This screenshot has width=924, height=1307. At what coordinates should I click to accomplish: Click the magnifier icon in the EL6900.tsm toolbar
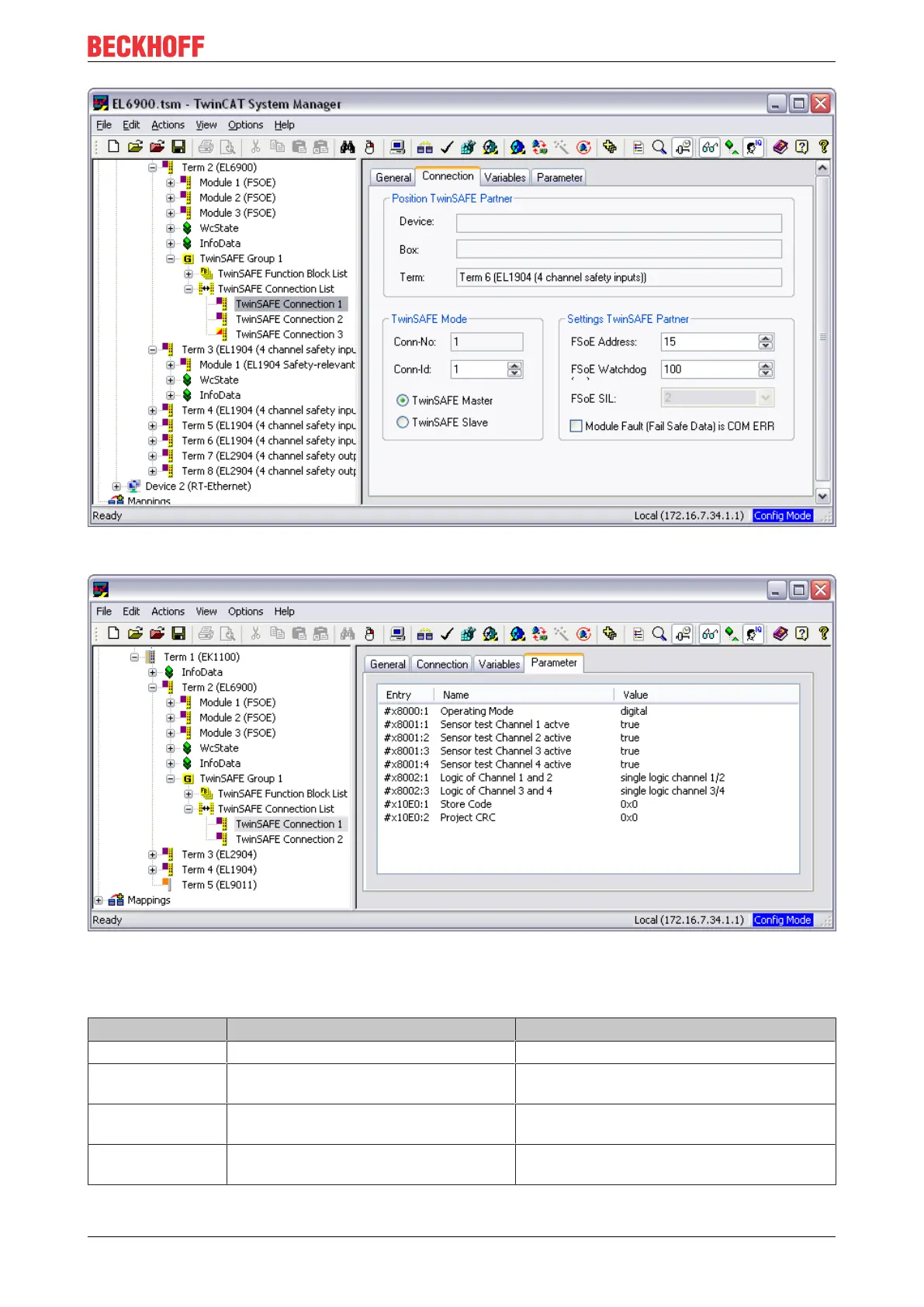[659, 147]
